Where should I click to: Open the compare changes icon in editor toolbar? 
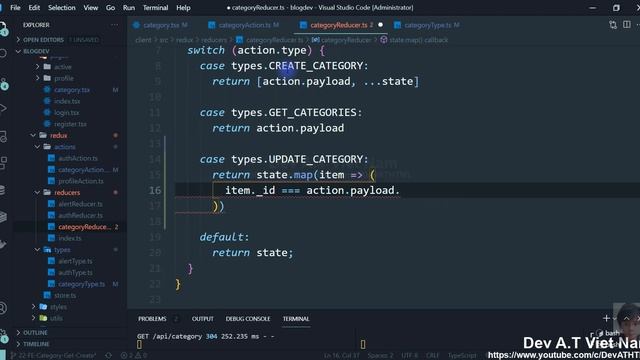[613, 24]
